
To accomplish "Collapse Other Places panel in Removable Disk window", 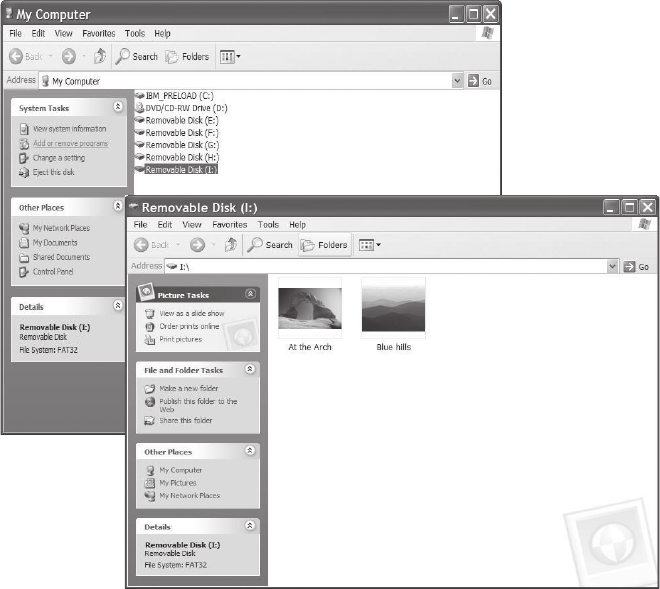I will point(250,450).
